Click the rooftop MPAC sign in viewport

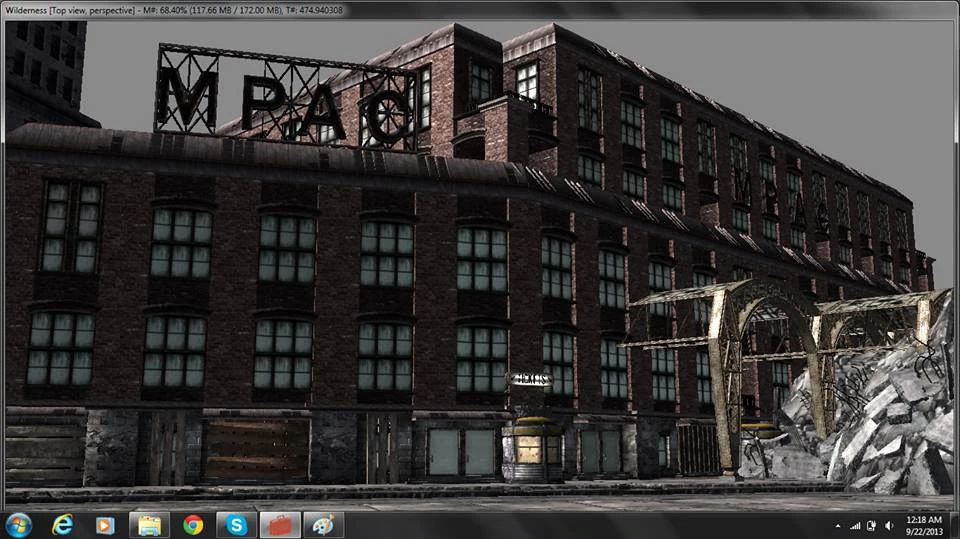(x=285, y=99)
